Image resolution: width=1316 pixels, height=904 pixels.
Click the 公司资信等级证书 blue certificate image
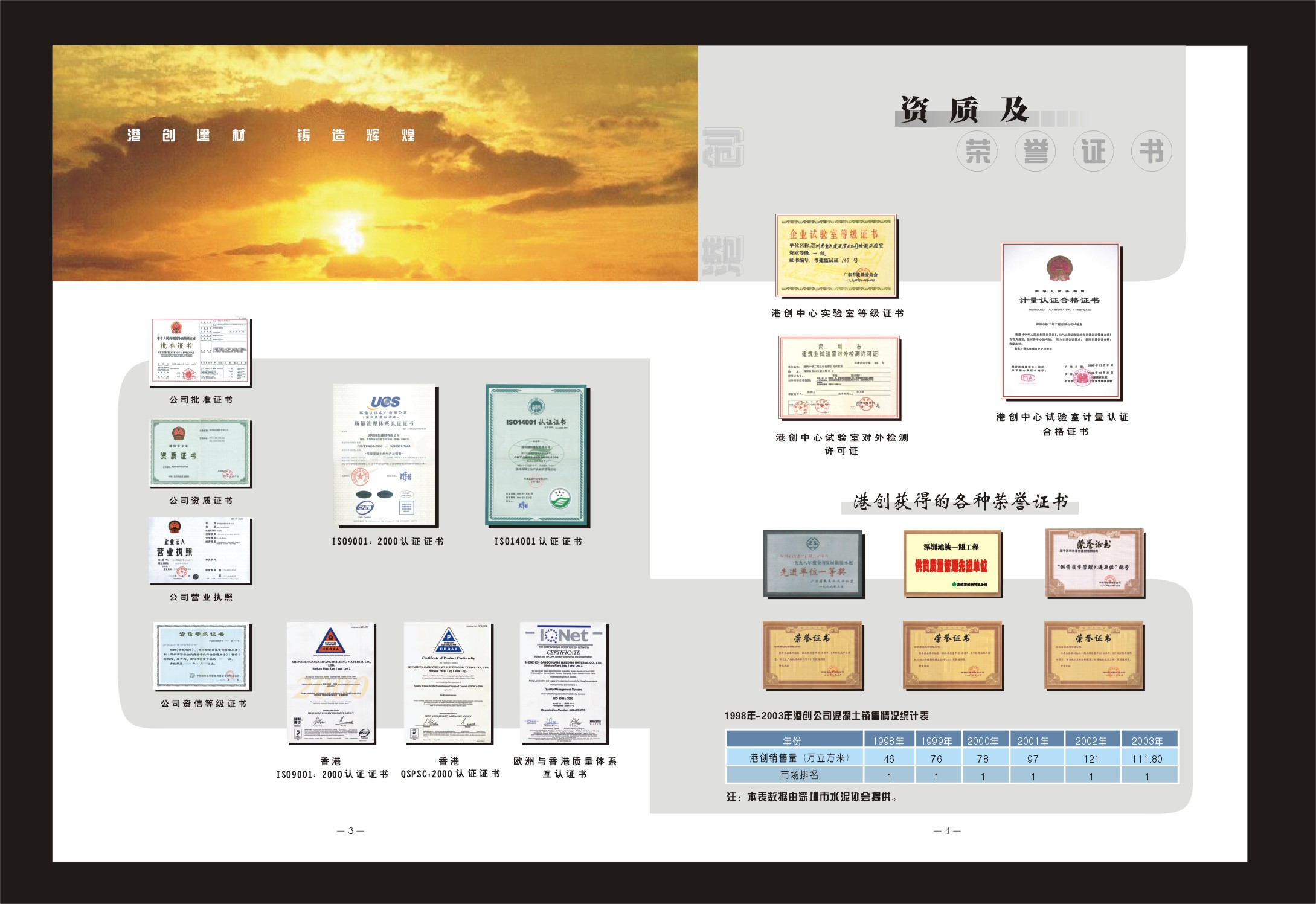pyautogui.click(x=202, y=657)
